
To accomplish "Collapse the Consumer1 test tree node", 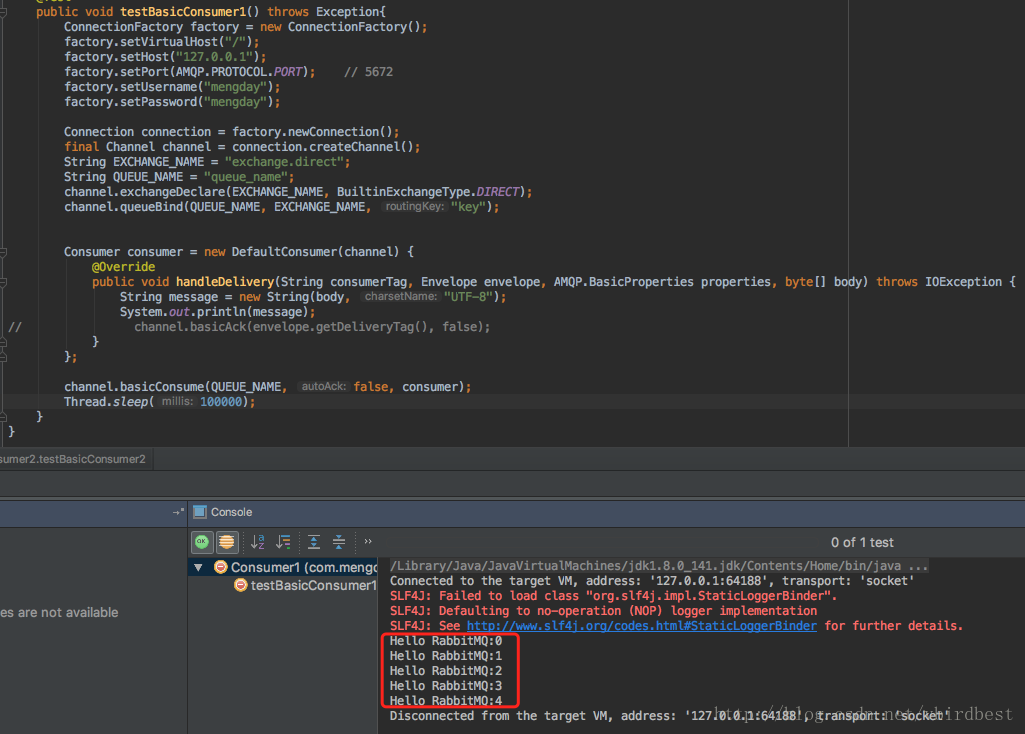I will [x=198, y=567].
